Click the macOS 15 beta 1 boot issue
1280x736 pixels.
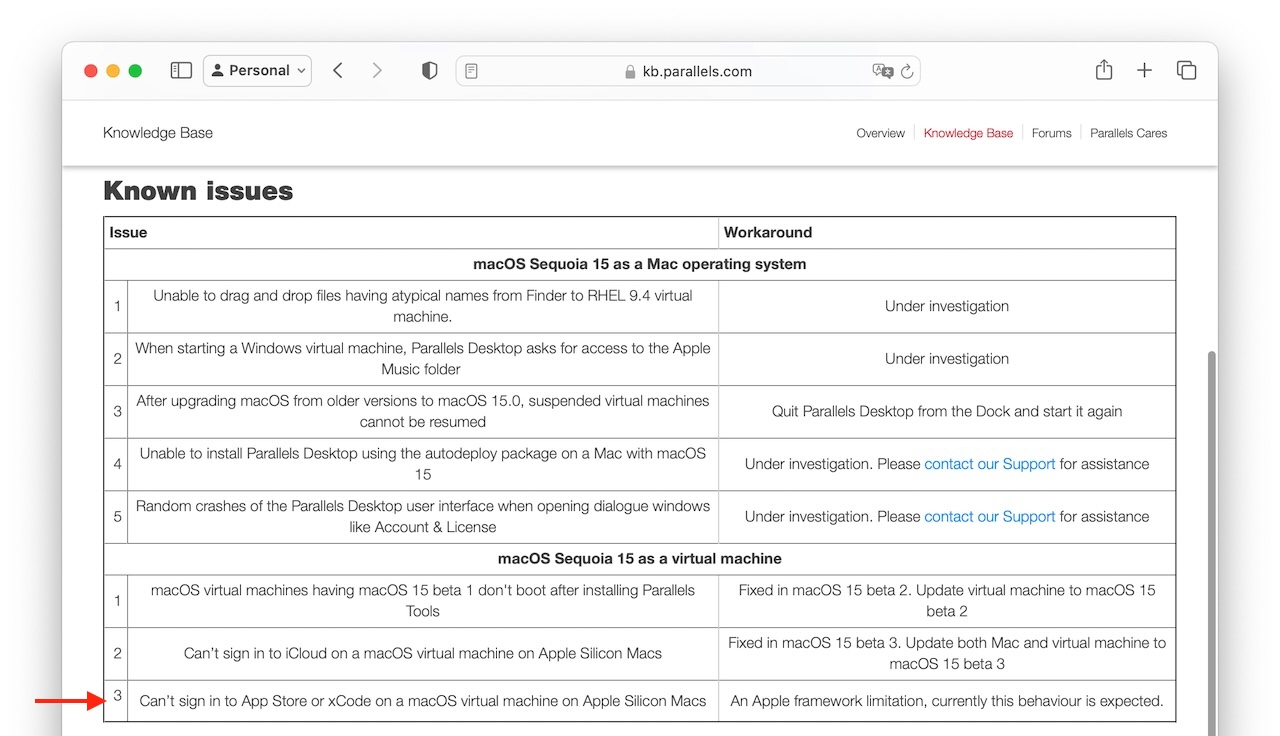click(423, 601)
